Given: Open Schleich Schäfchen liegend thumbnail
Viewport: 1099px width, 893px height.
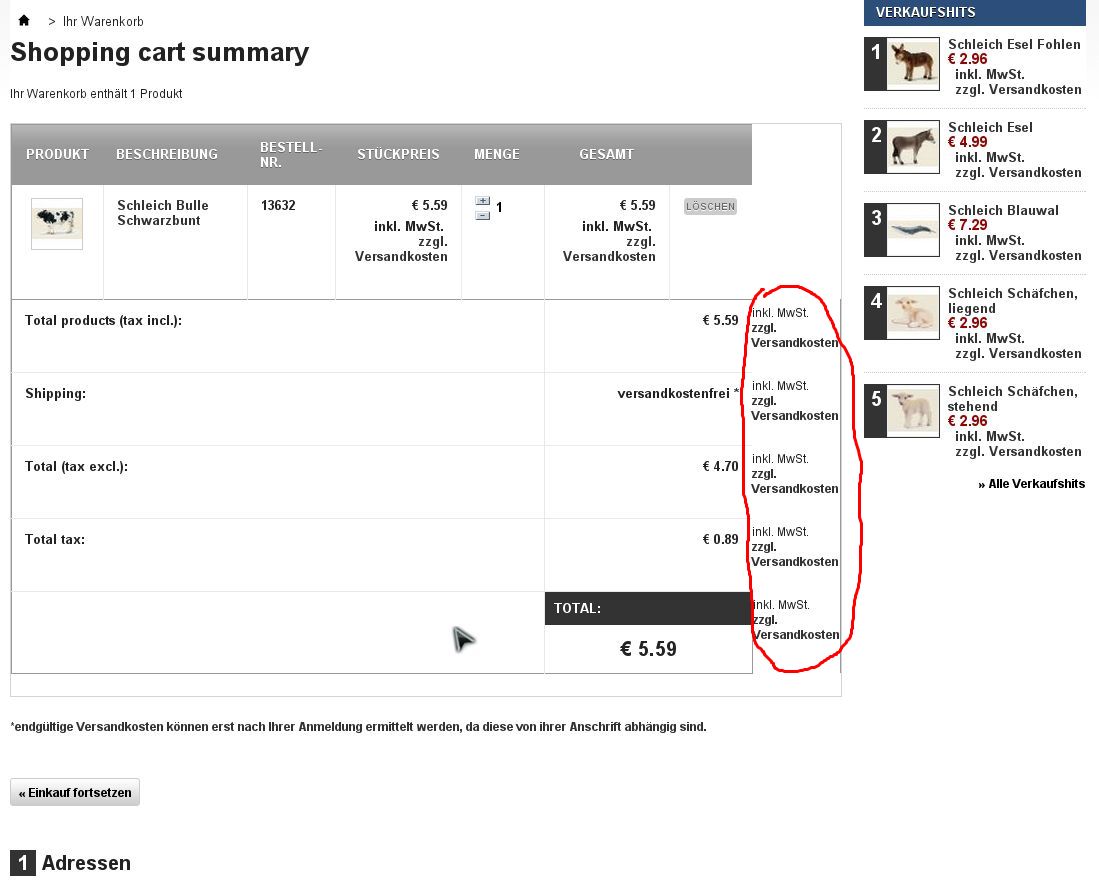Looking at the screenshot, I should tap(912, 313).
